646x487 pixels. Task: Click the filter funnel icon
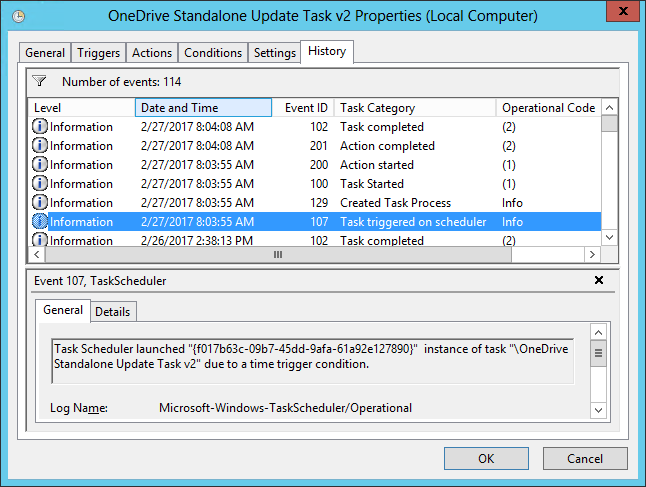pyautogui.click(x=40, y=81)
